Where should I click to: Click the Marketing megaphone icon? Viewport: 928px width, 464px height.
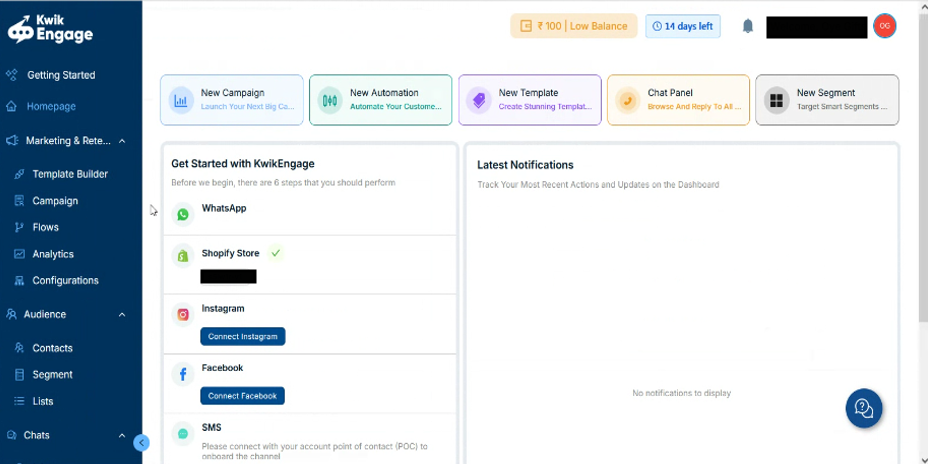tap(11, 141)
